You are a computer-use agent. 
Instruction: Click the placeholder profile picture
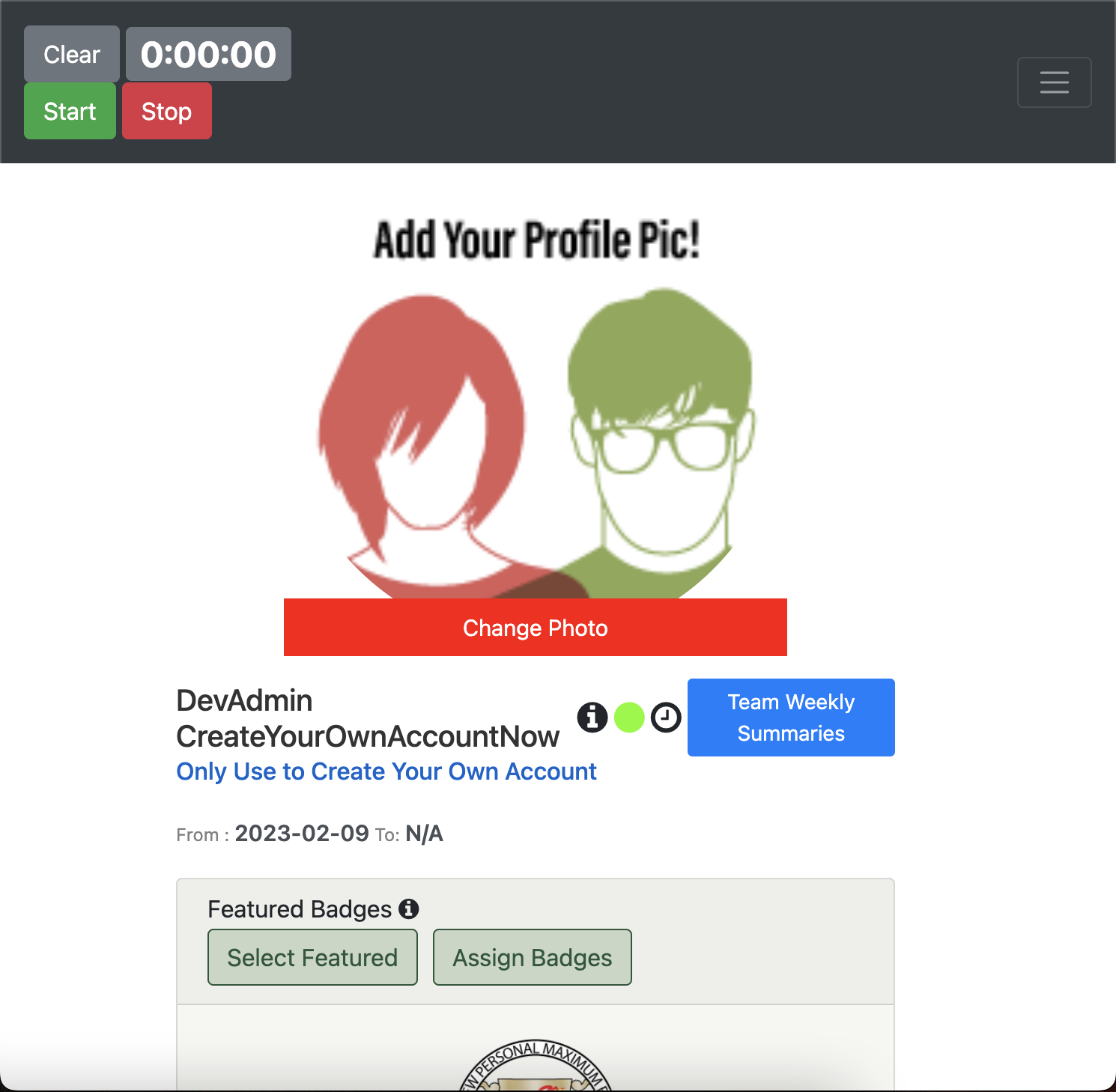(x=536, y=404)
